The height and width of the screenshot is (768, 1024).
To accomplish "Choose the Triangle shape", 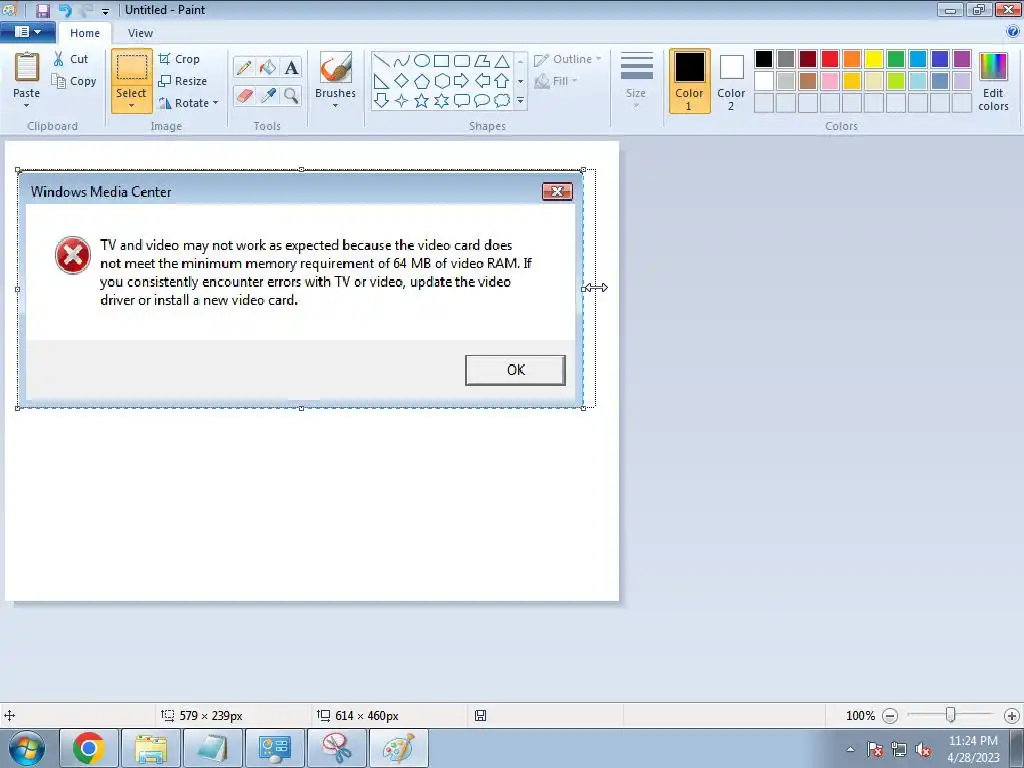I will 502,61.
